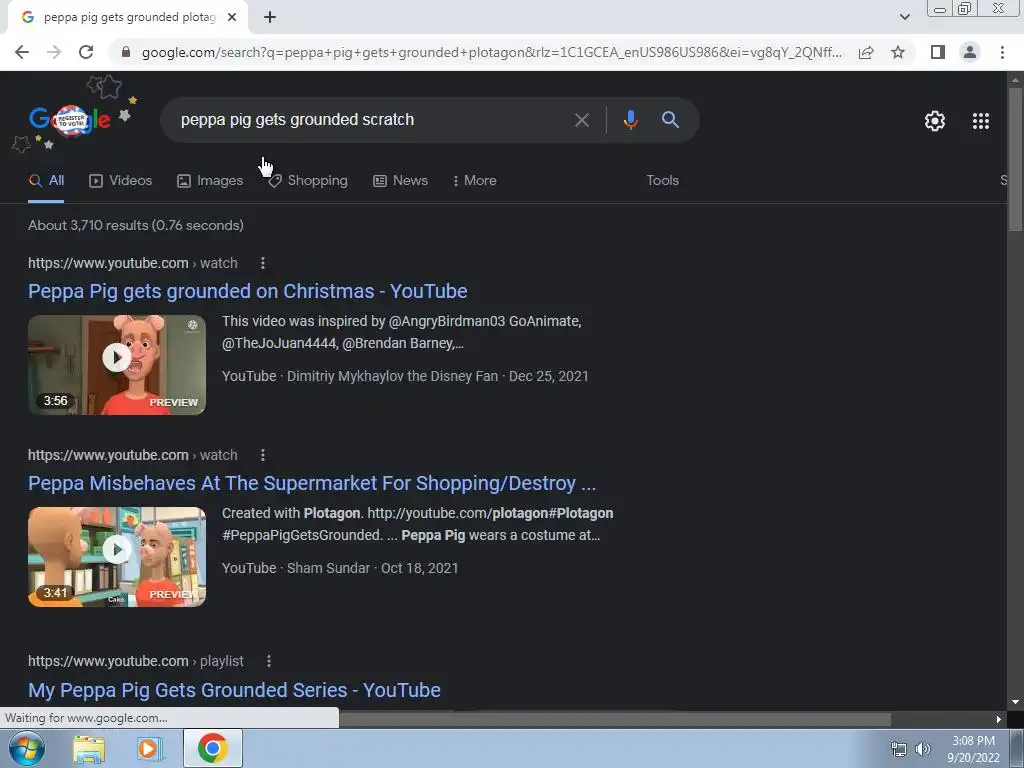Expand the More search categories menu

(x=475, y=181)
